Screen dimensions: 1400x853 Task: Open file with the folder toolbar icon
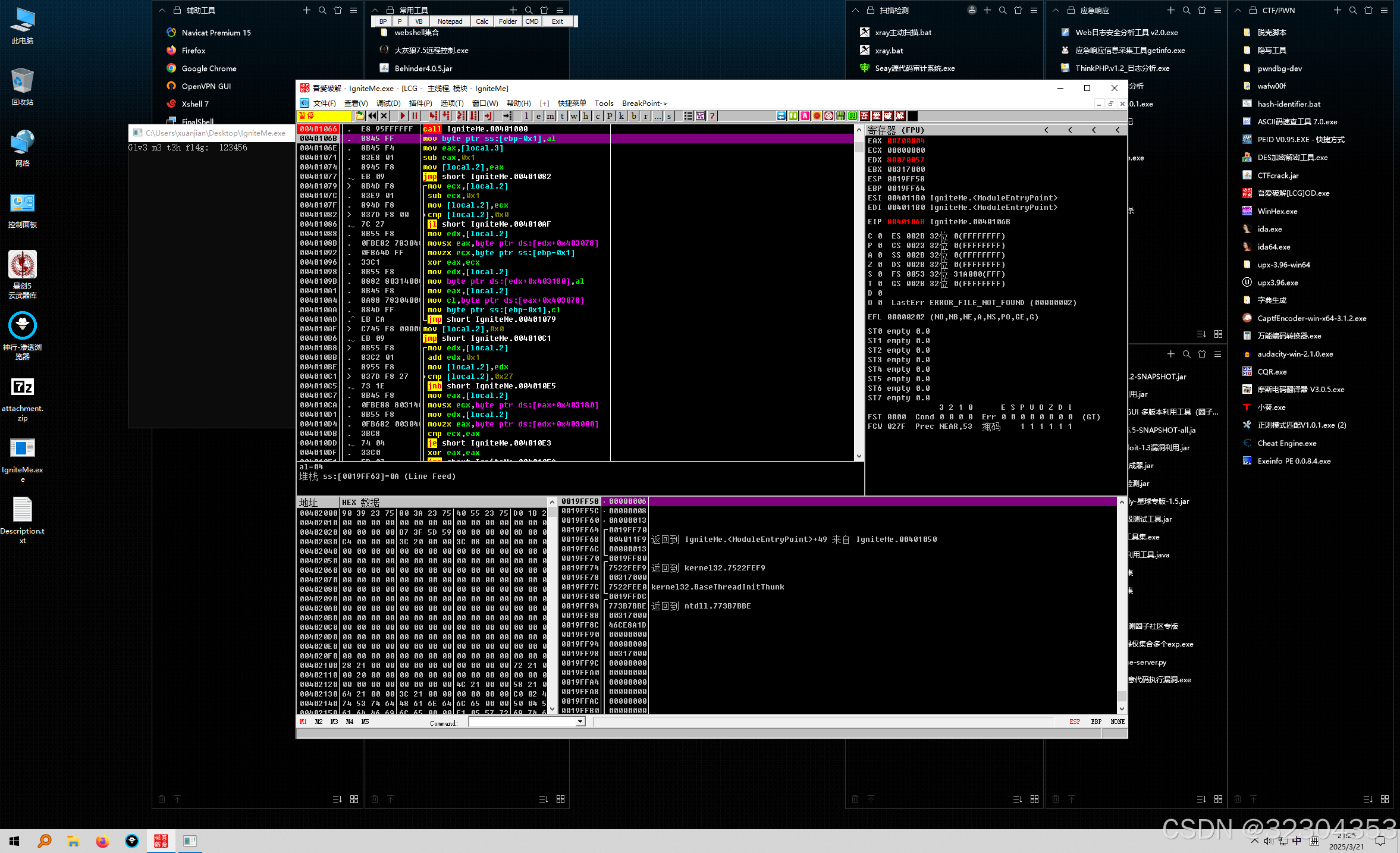(360, 116)
